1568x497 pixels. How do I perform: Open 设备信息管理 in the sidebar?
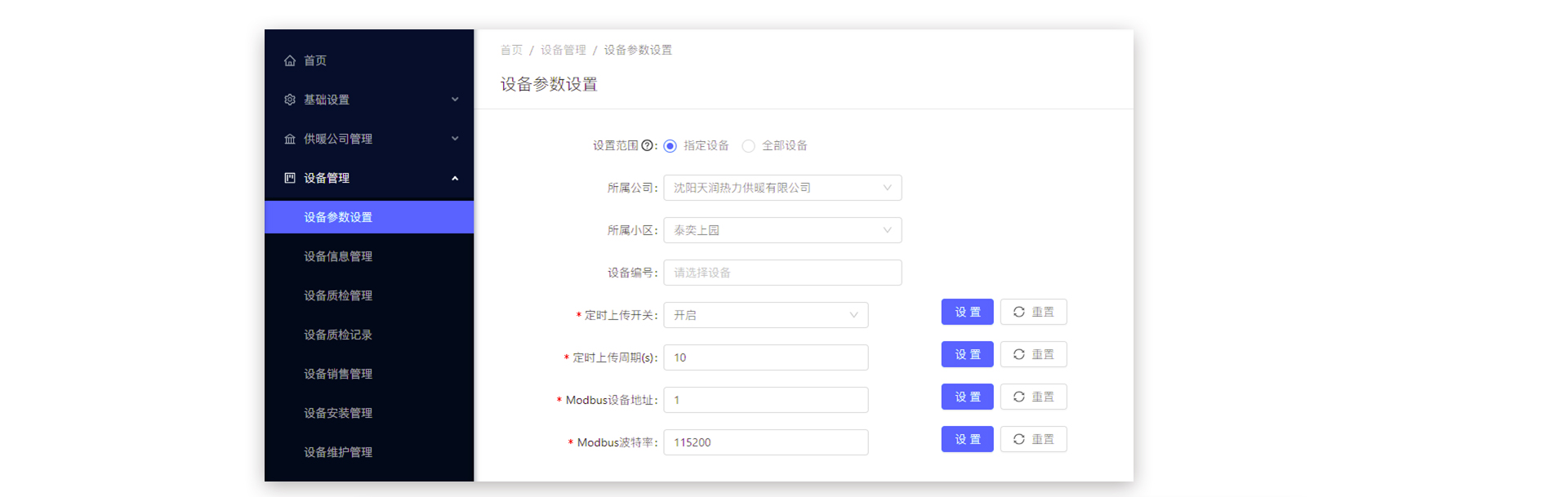tap(338, 256)
